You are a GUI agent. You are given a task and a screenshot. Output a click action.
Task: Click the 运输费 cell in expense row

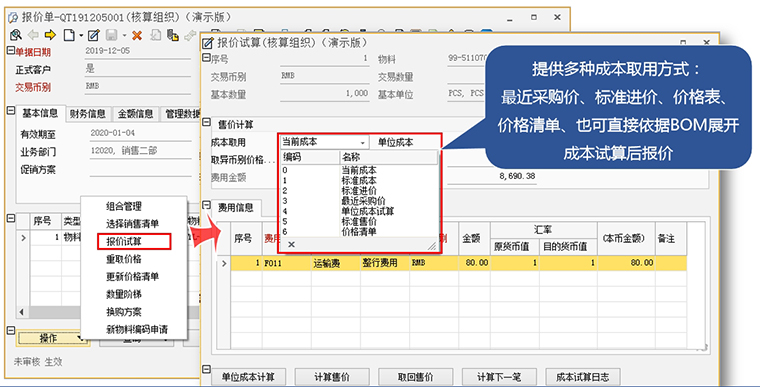click(335, 263)
